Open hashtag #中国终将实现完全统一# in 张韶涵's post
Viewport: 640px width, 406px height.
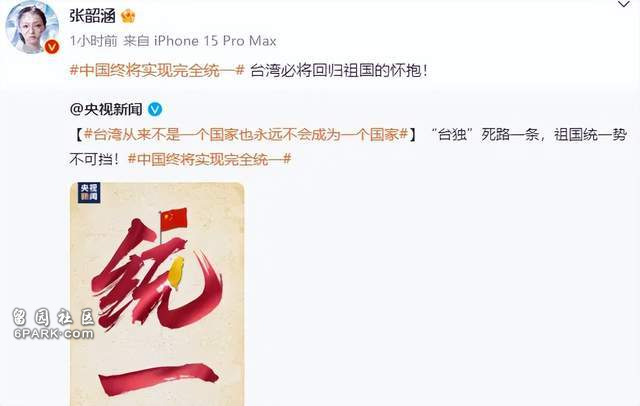(157, 70)
